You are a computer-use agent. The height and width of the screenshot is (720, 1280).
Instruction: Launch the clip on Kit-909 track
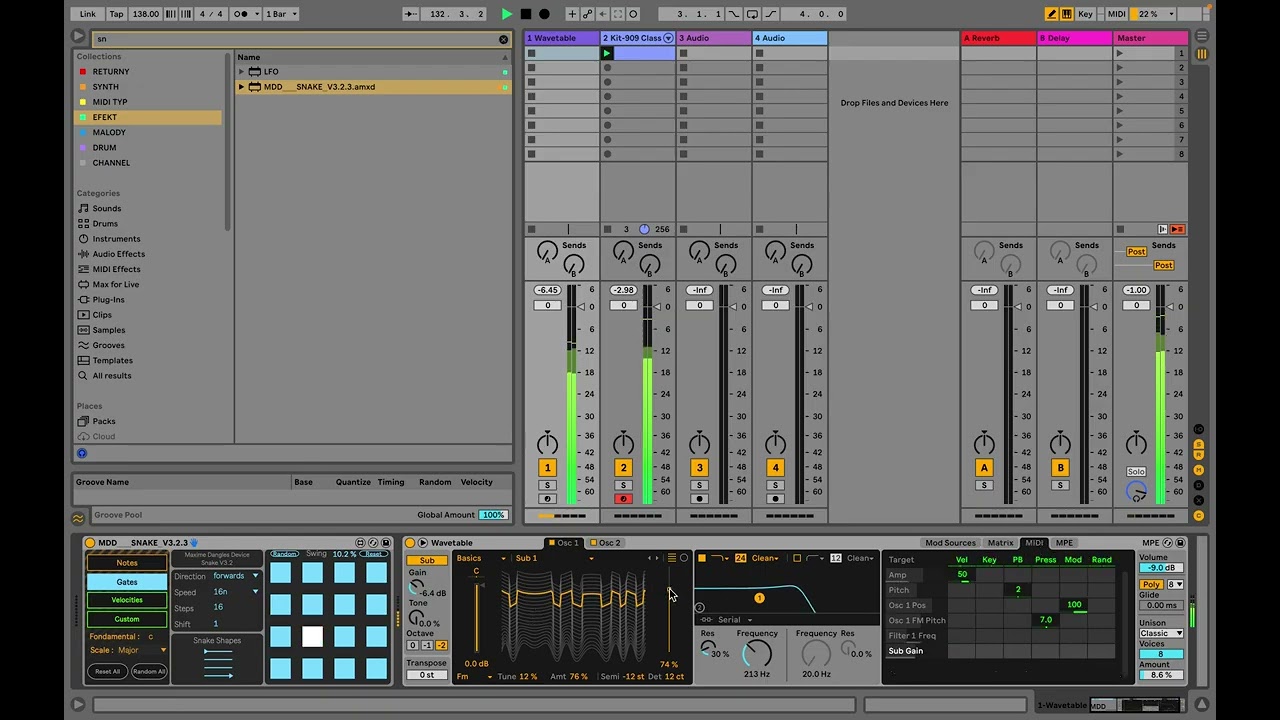click(607, 53)
